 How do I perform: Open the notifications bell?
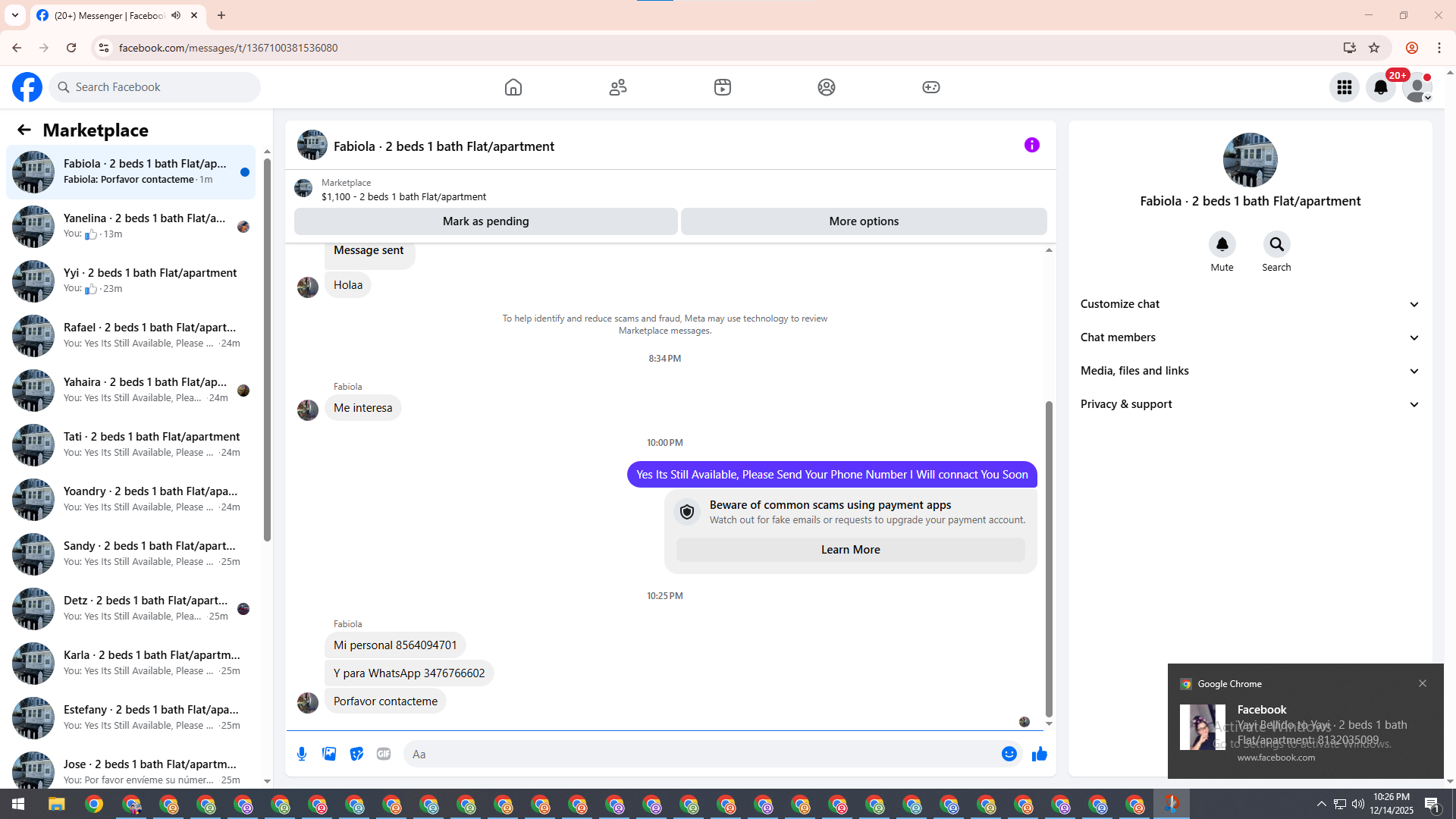coord(1381,87)
